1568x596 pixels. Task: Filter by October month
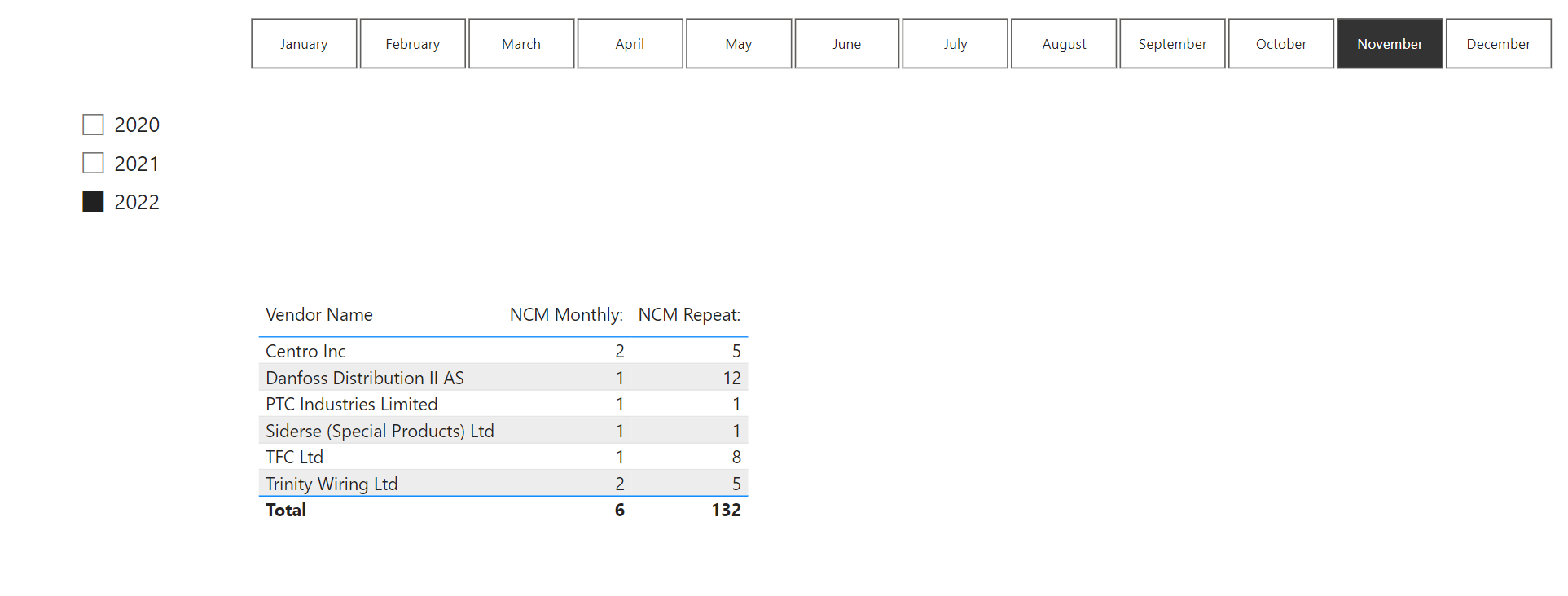coord(1281,44)
